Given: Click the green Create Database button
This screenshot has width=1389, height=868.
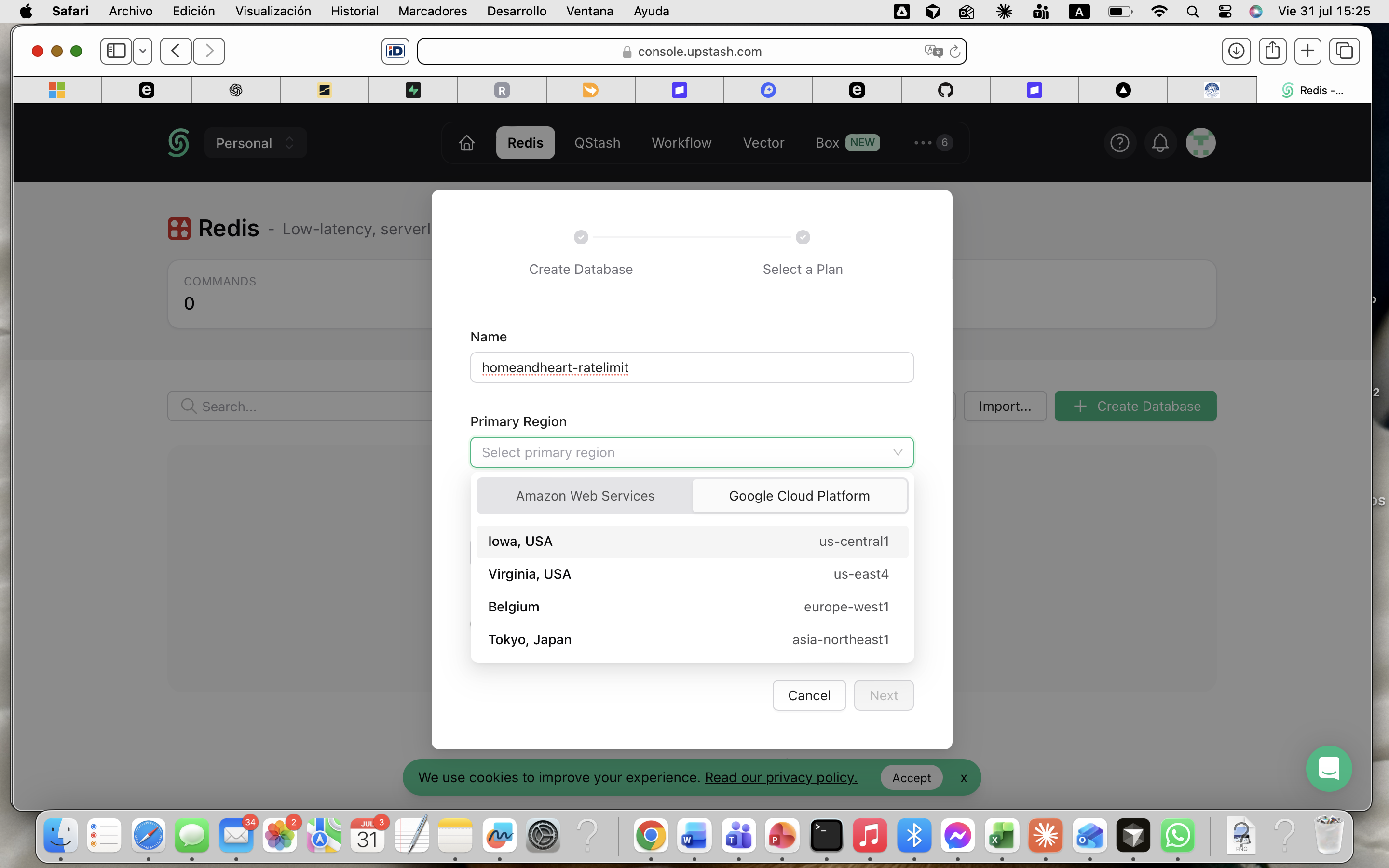Looking at the screenshot, I should point(1135,407).
